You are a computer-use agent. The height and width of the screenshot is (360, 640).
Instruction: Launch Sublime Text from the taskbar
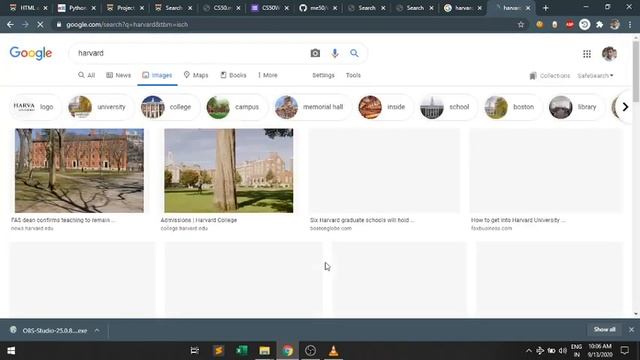[x=218, y=351]
